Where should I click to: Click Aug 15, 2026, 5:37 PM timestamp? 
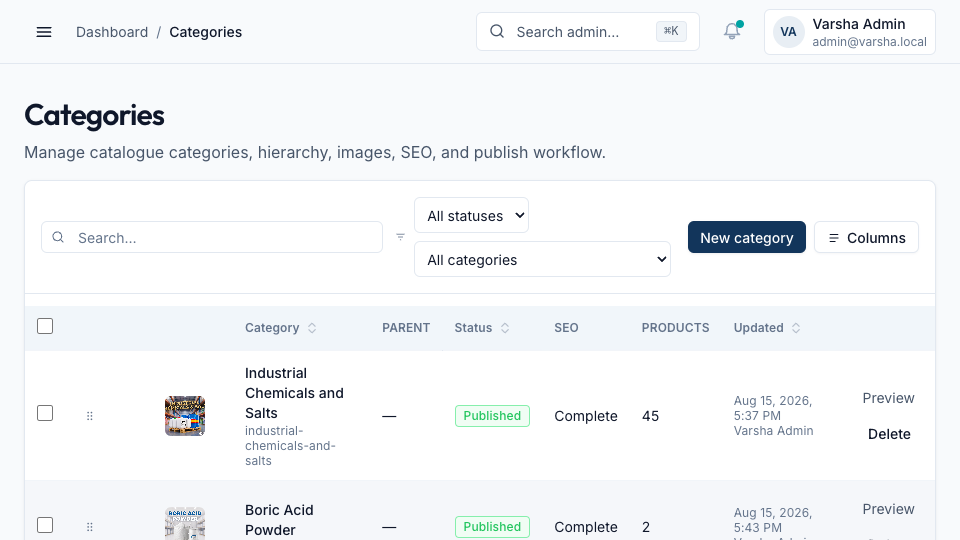tap(773, 408)
